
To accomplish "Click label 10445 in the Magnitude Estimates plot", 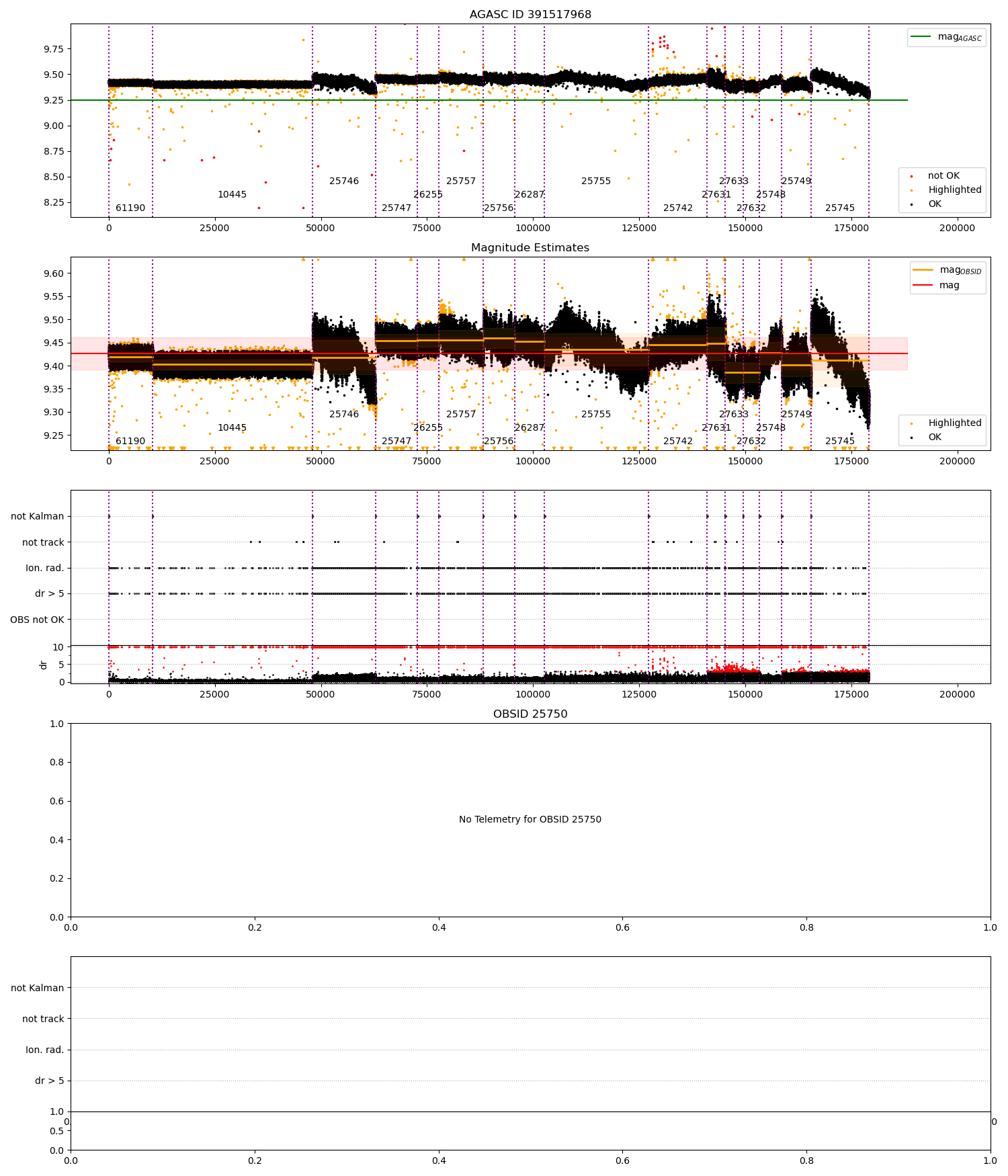I will click(x=232, y=428).
